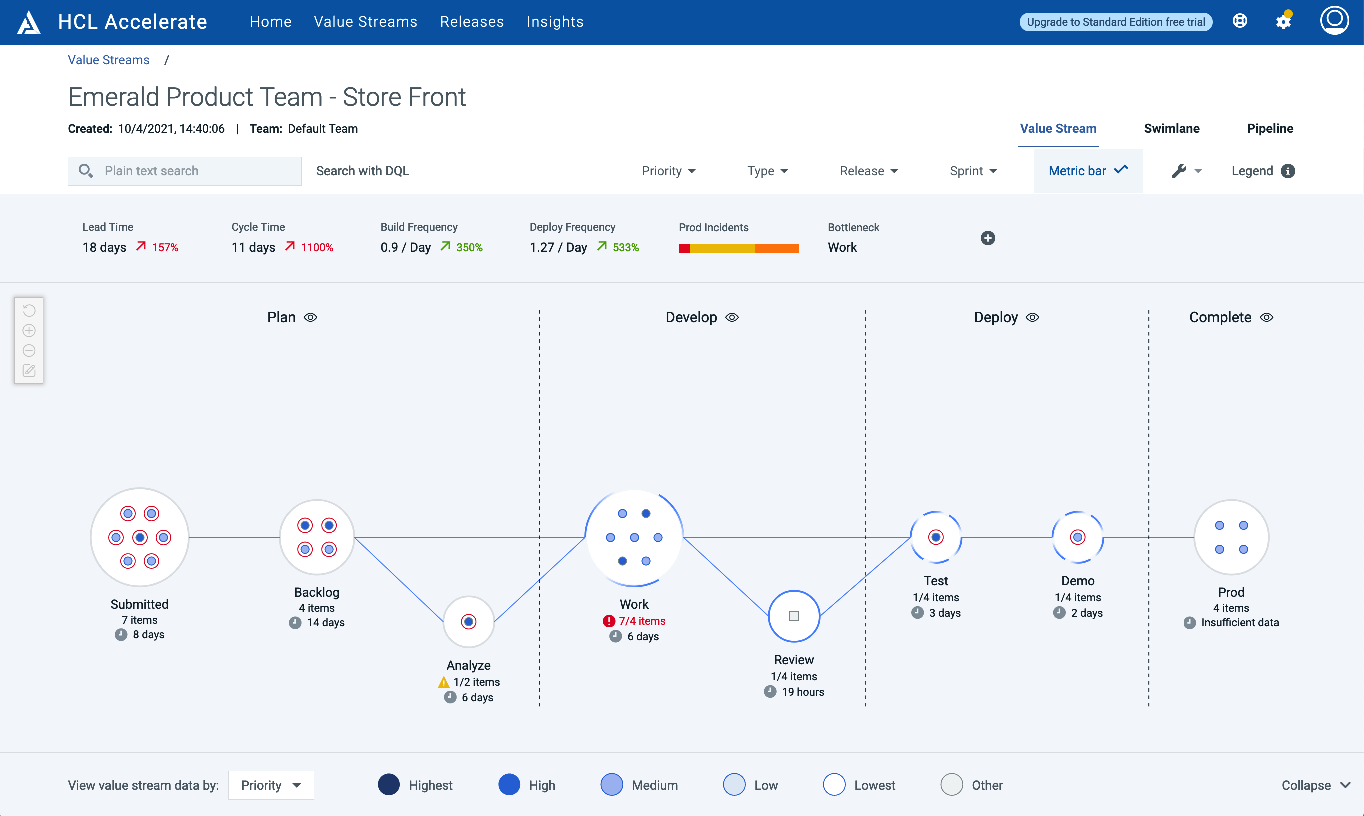This screenshot has width=1364, height=816.
Task: Collapse the bottom legend panel
Action: point(1316,785)
